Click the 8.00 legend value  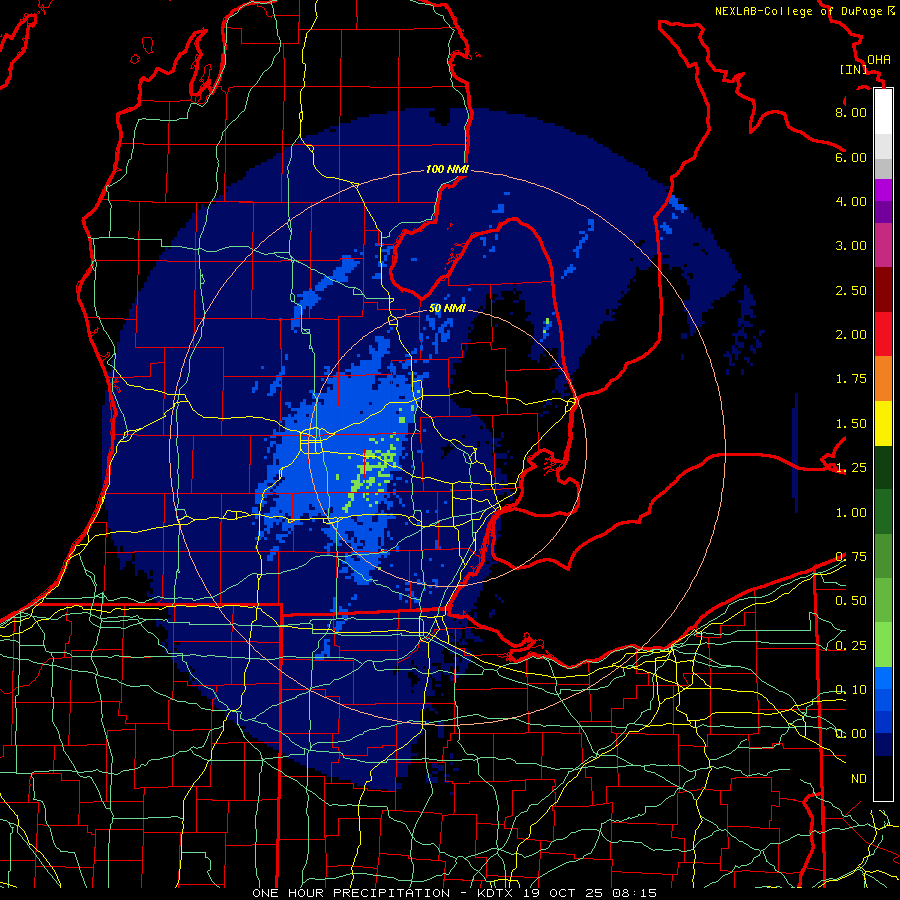coord(851,112)
